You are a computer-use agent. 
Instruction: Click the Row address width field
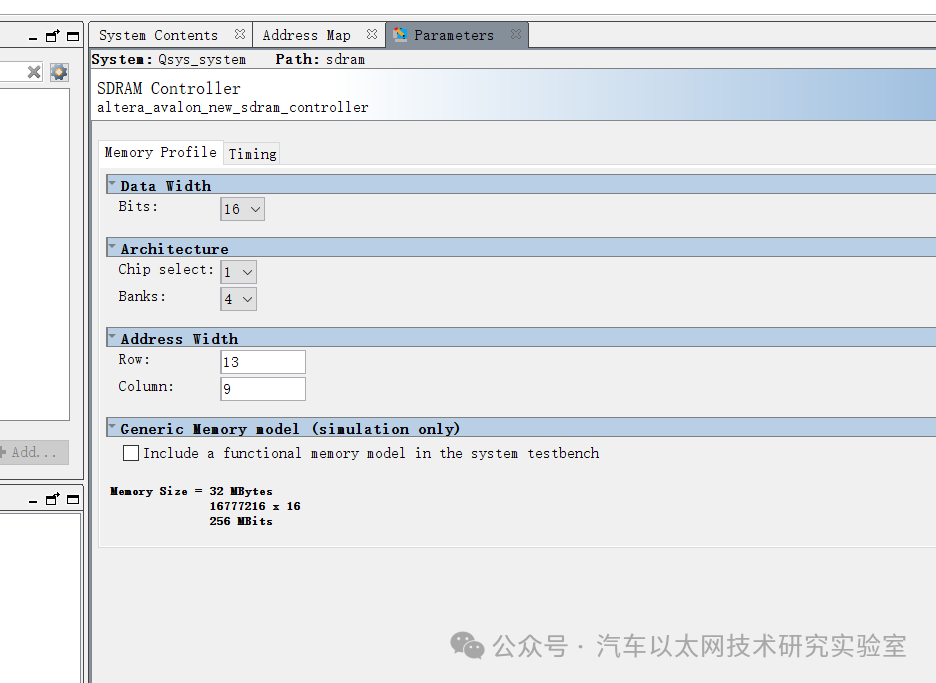(263, 362)
